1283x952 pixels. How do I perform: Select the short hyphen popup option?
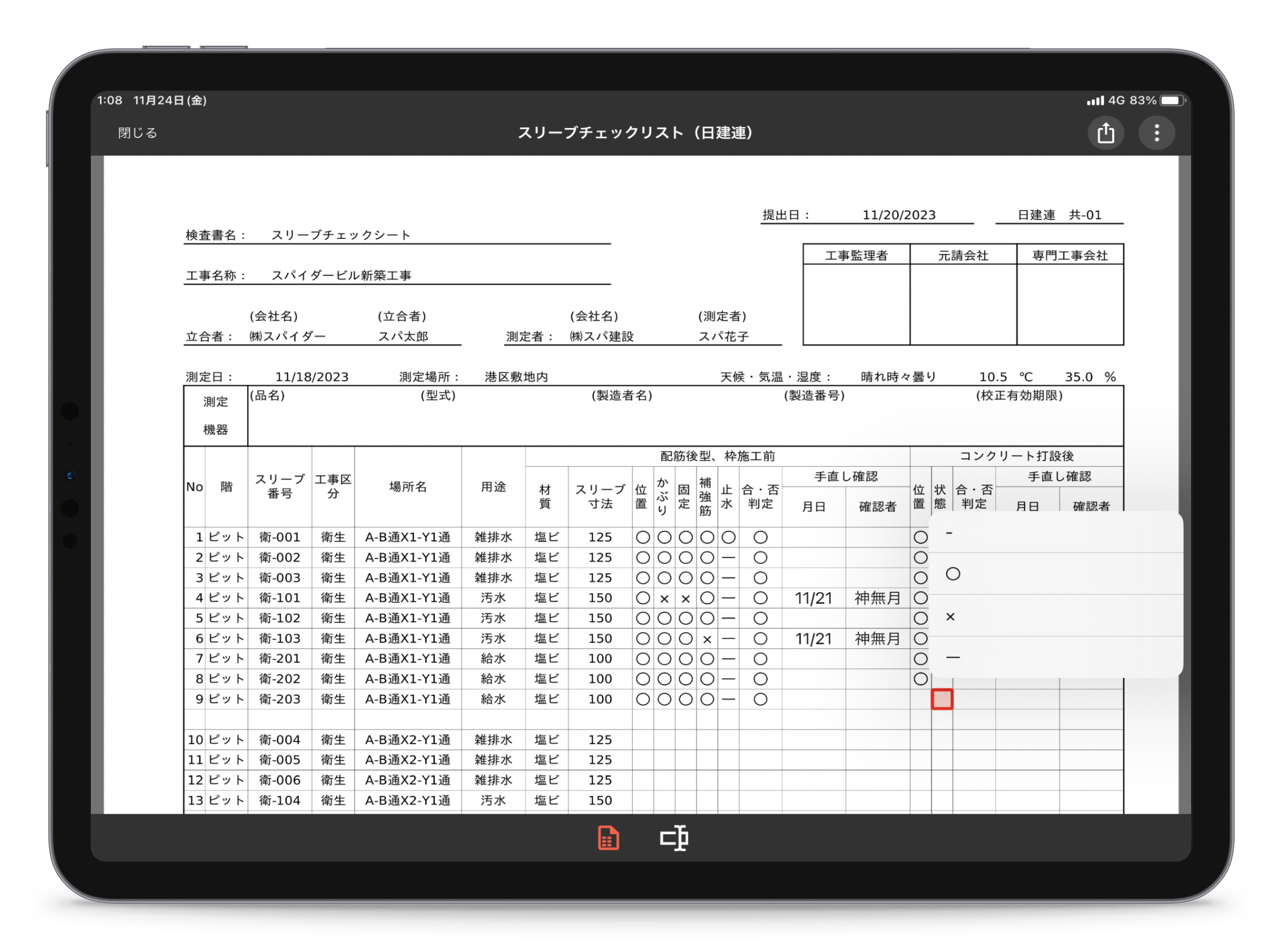point(949,533)
